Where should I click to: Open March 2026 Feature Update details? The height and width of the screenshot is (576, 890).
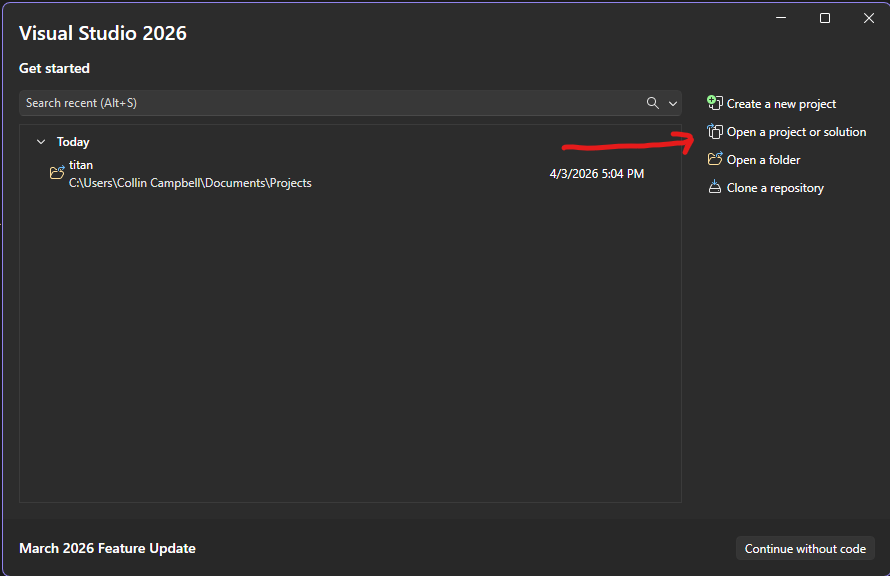click(x=107, y=548)
